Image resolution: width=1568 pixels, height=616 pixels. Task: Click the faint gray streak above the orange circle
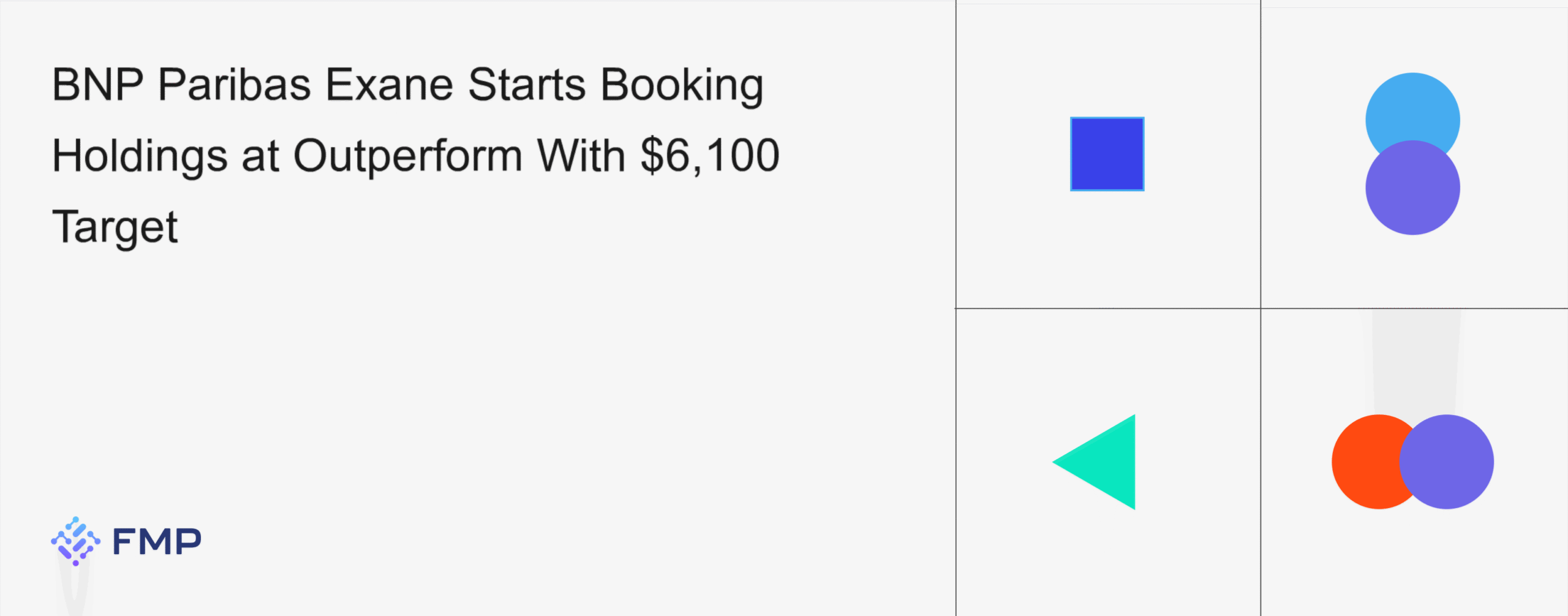(x=1415, y=362)
